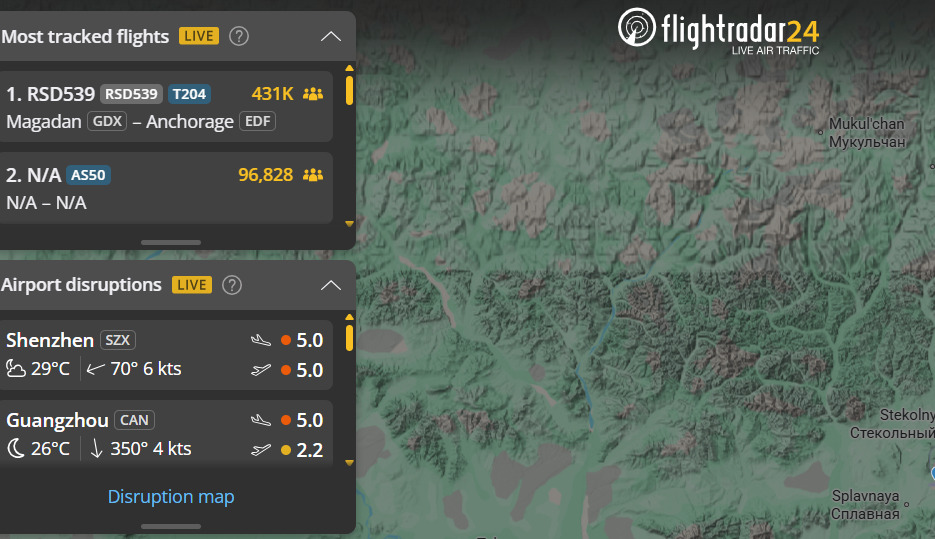Open the Most tracked flights help icon

click(239, 36)
